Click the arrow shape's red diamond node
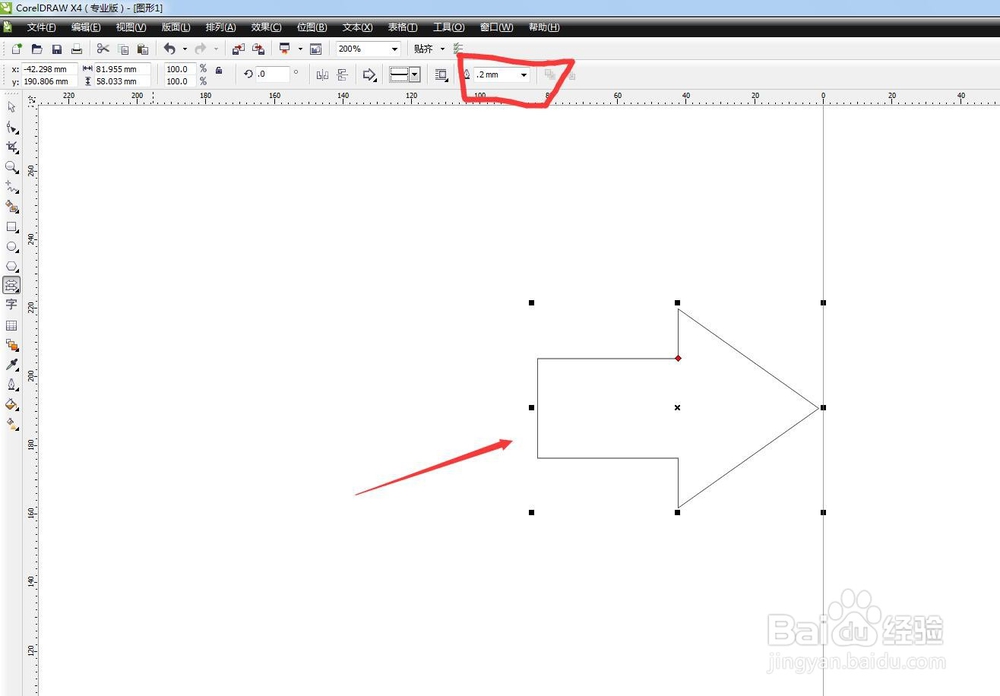 click(678, 359)
